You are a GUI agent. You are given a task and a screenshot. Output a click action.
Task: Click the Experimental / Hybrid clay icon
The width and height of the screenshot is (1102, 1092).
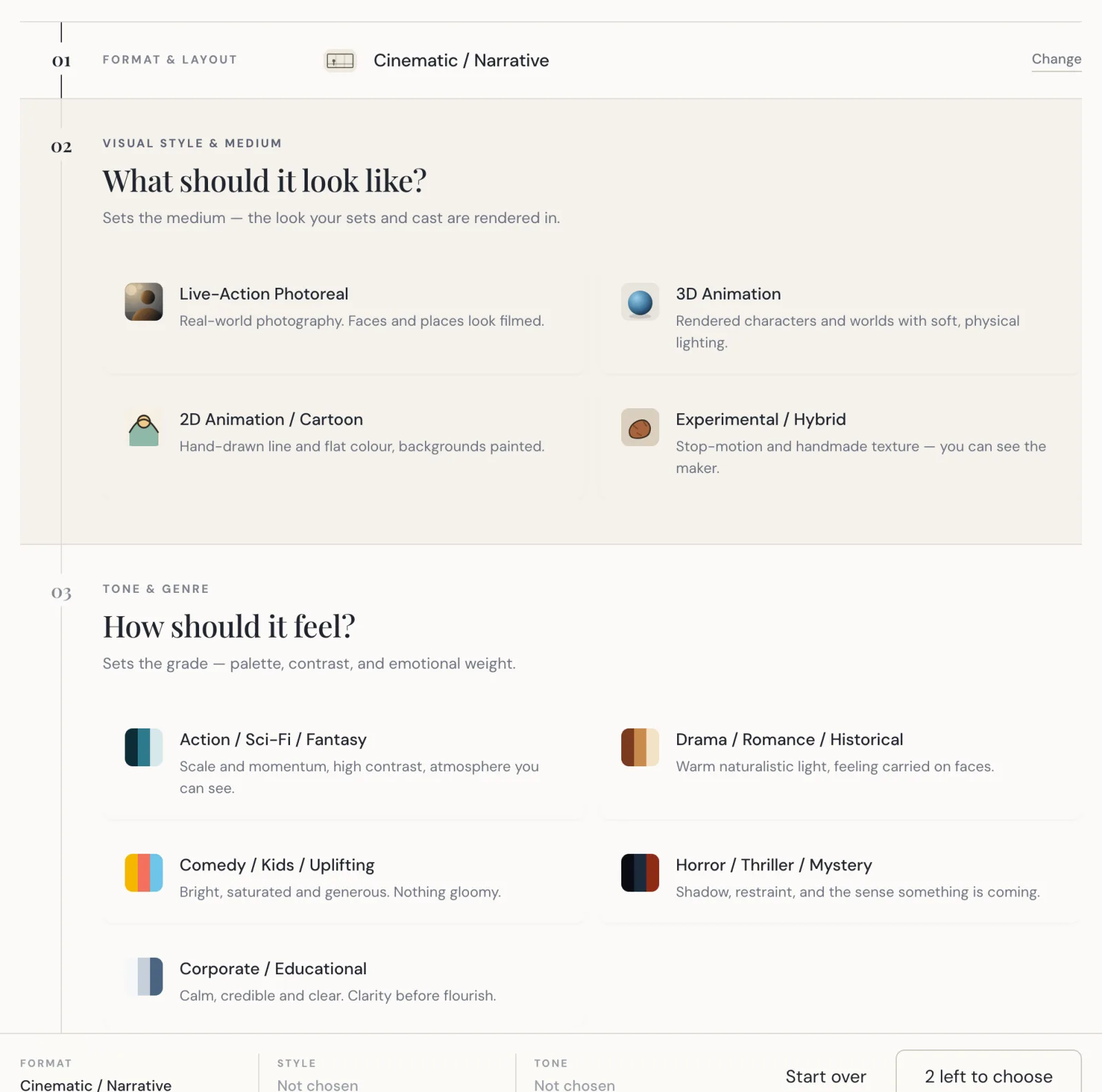(x=640, y=428)
